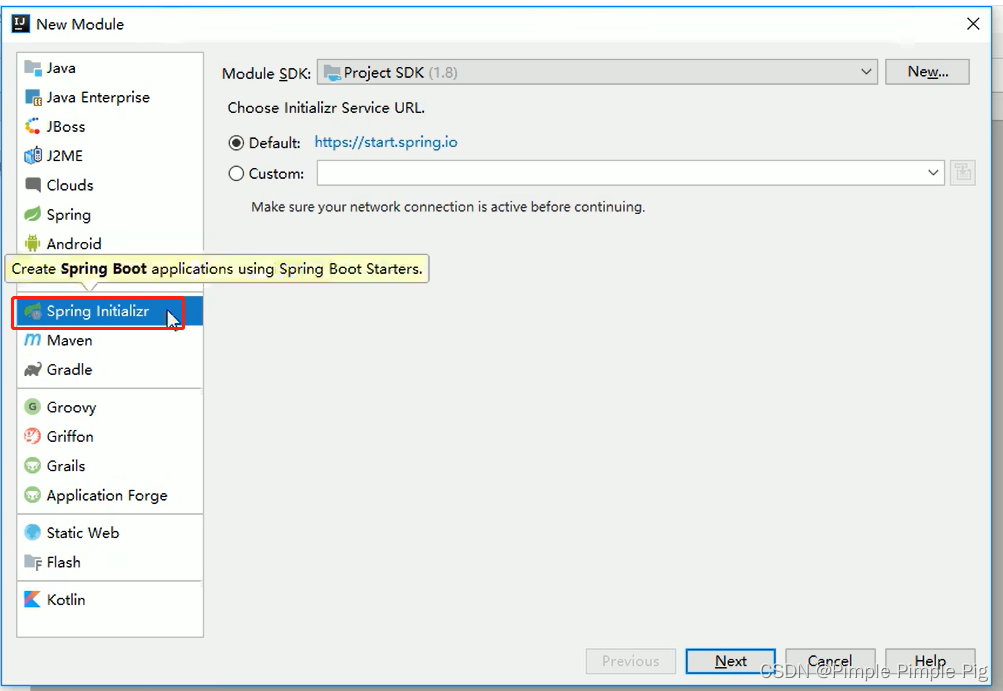Click the Help button
1003x691 pixels.
[x=930, y=661]
